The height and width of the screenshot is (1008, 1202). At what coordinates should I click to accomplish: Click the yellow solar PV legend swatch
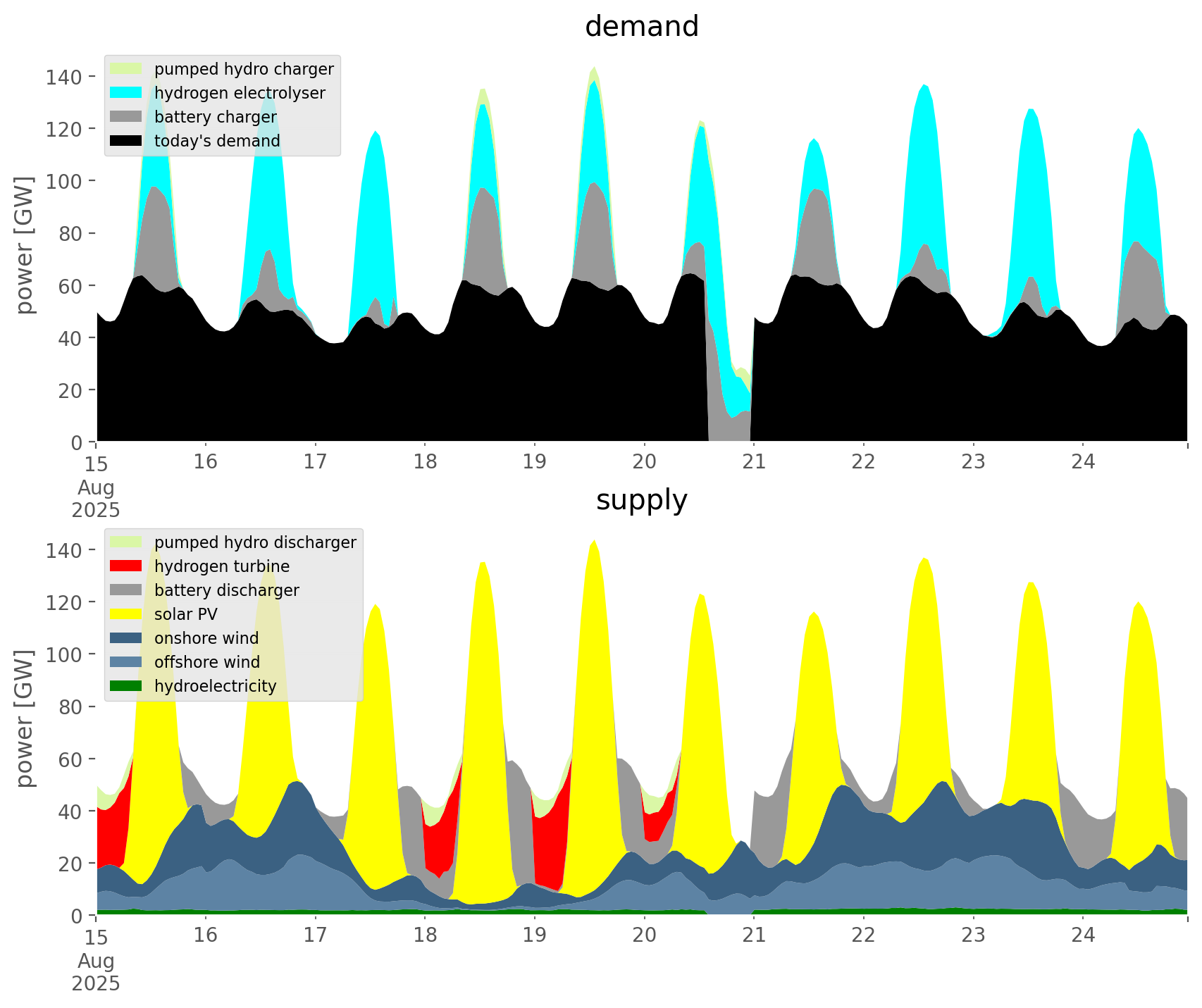(127, 614)
